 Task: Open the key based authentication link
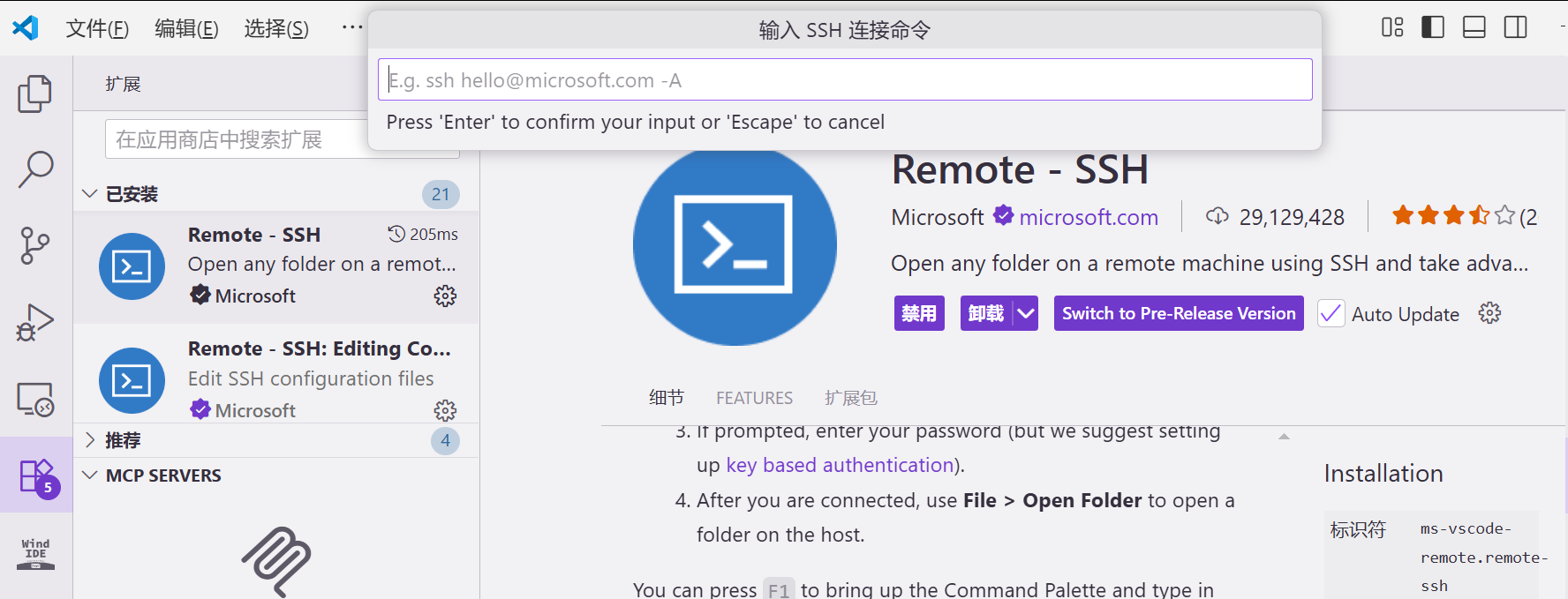coord(840,465)
